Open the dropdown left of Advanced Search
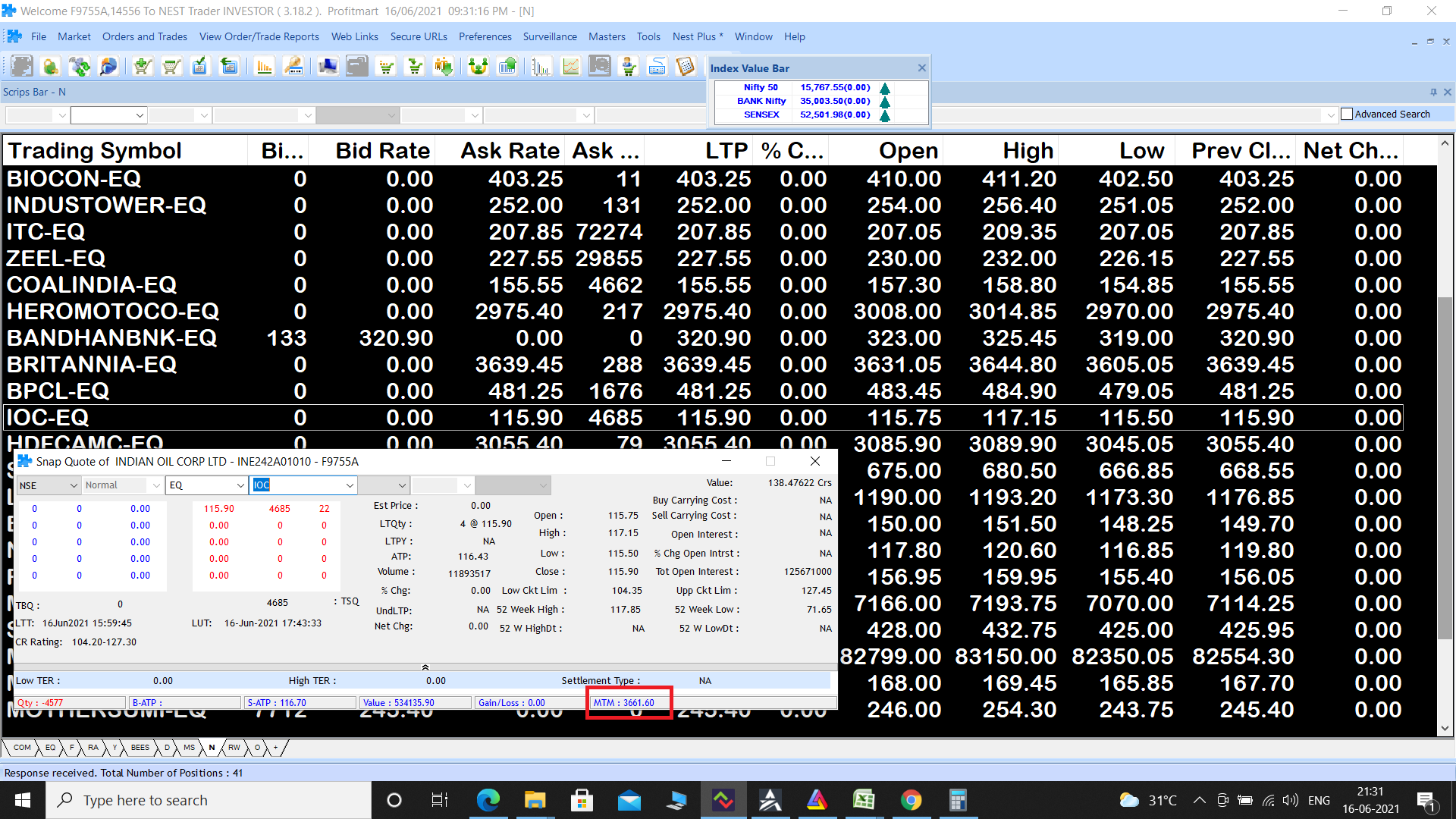1456x819 pixels. coord(1330,115)
